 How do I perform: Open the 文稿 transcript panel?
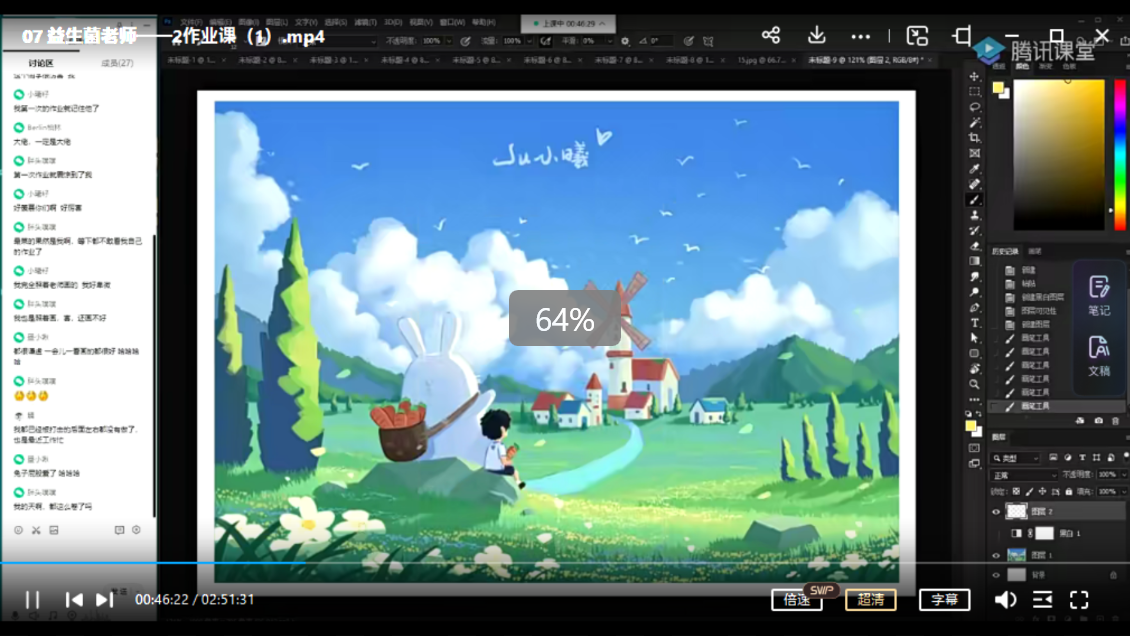[1099, 356]
